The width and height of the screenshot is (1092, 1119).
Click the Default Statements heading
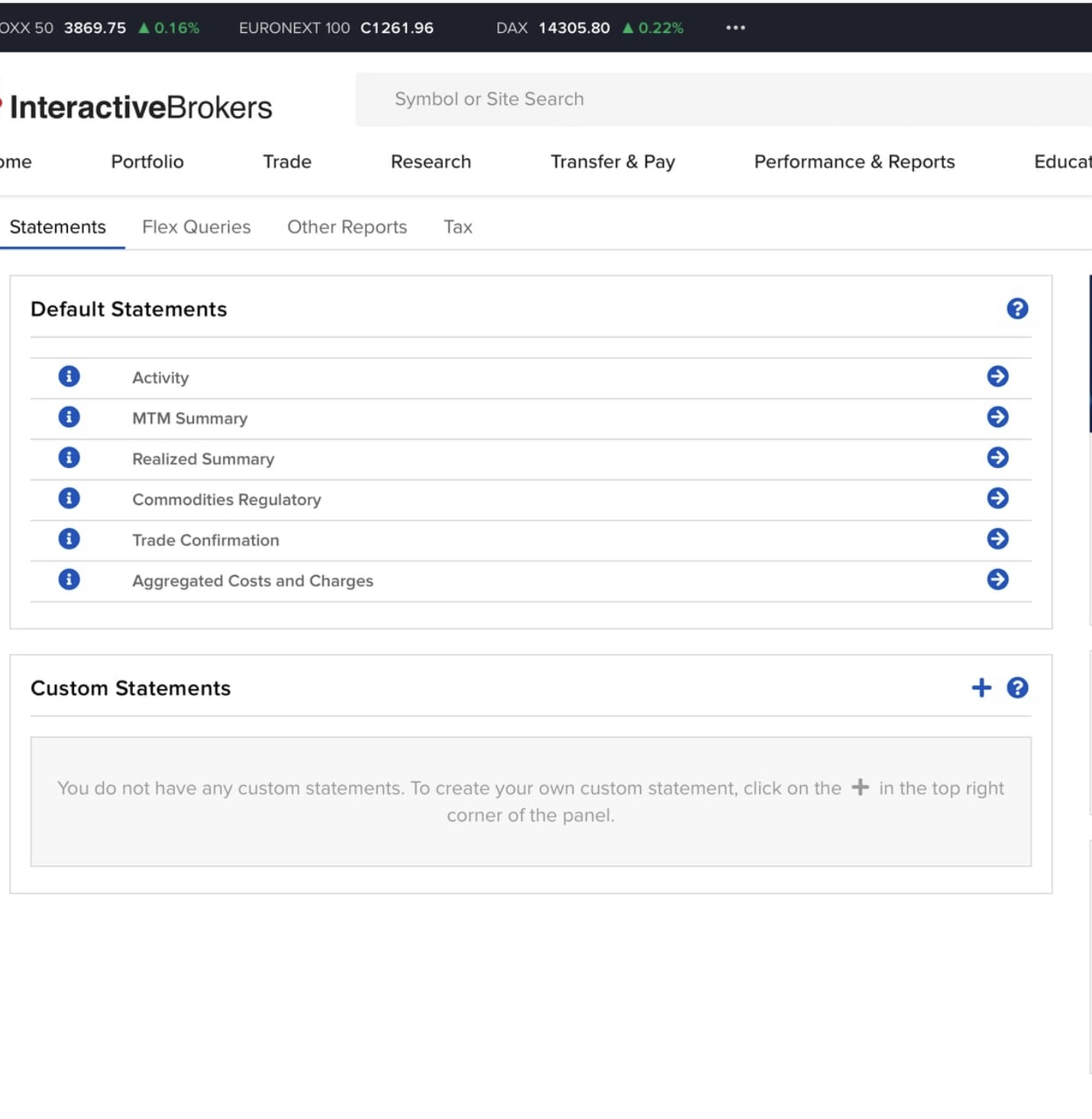(129, 309)
